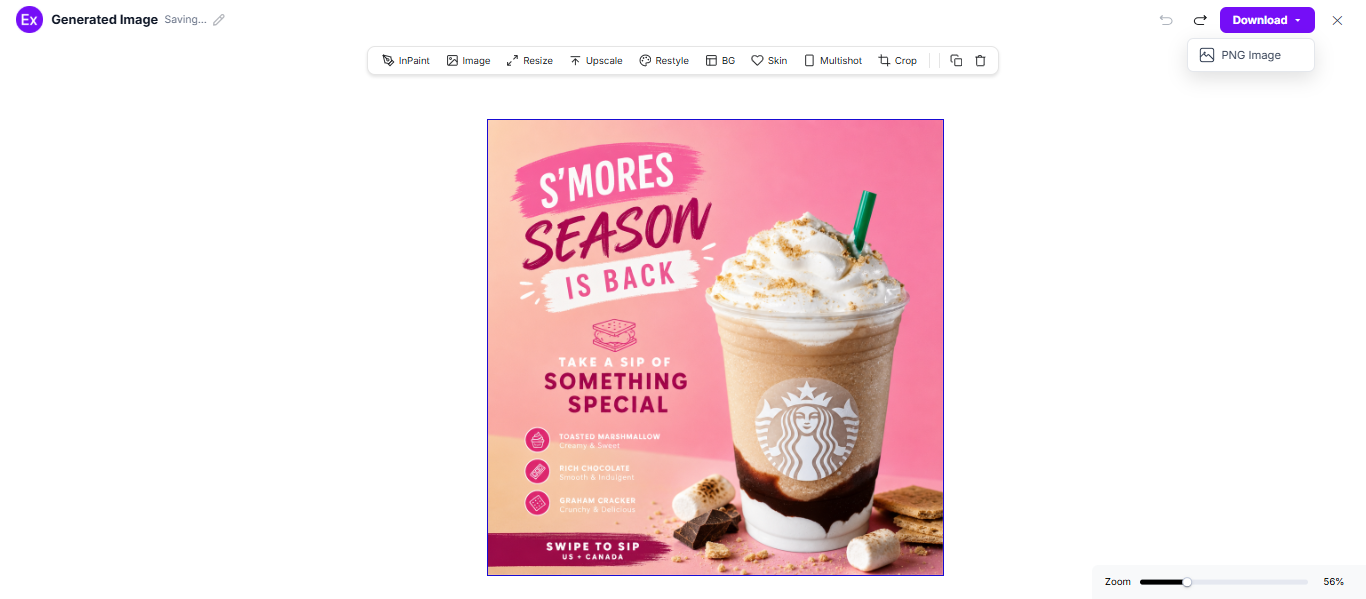Click the Generated Image title
1366x599 pixels.
click(x=105, y=20)
